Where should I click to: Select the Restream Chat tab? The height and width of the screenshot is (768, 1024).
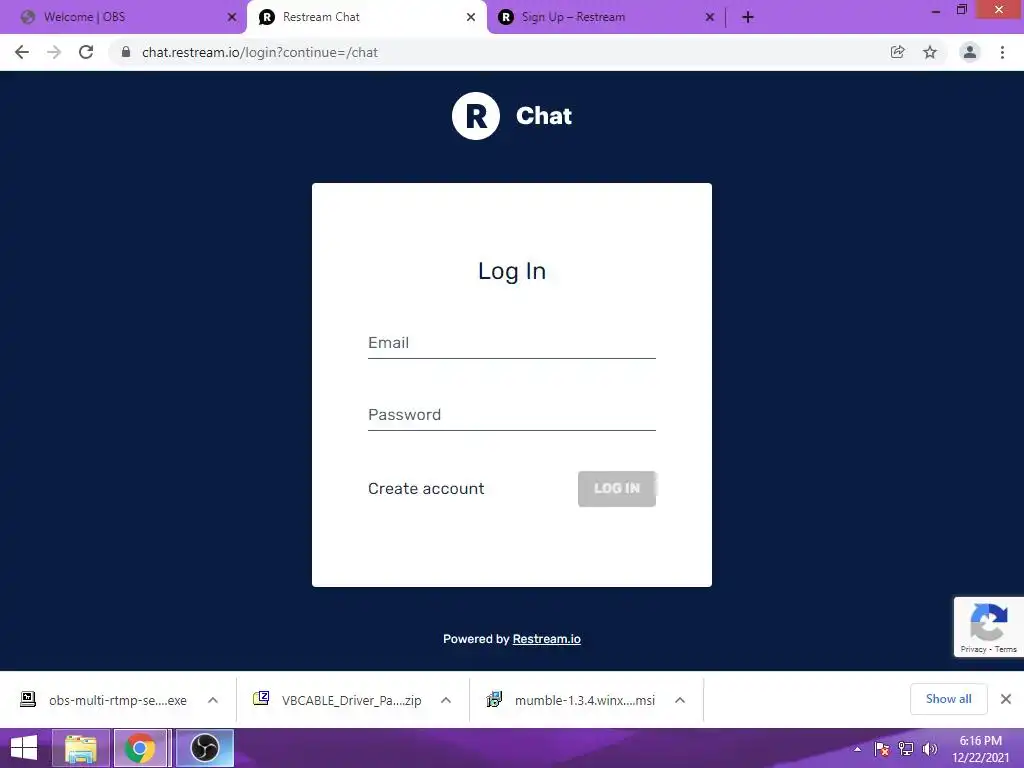tap(366, 18)
